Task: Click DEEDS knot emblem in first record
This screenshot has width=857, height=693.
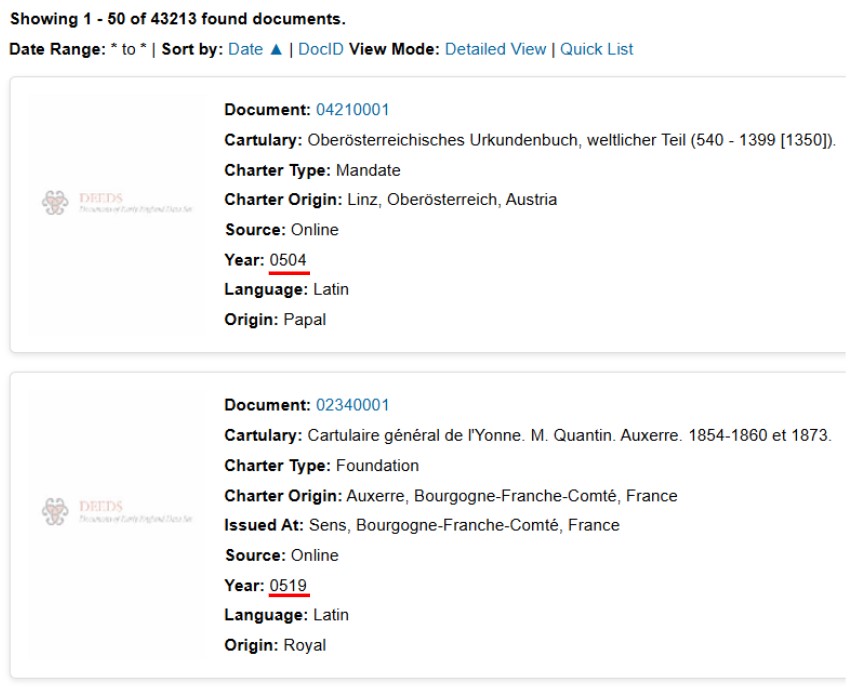Action: pos(55,203)
